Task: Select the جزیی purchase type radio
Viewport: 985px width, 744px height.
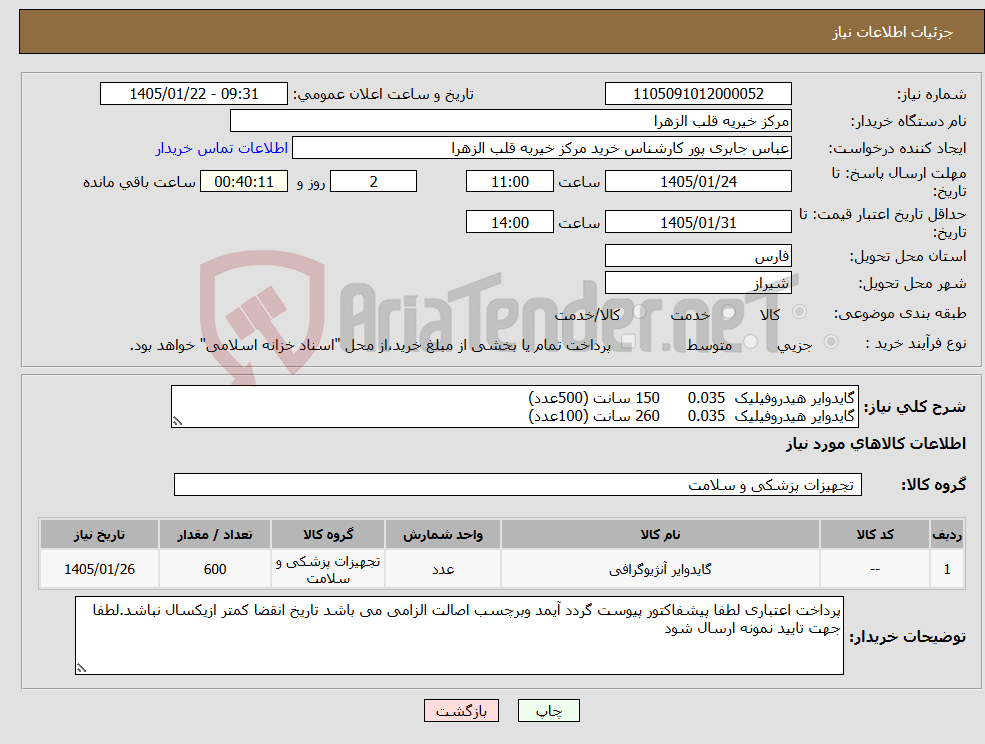Action: pyautogui.click(x=831, y=342)
